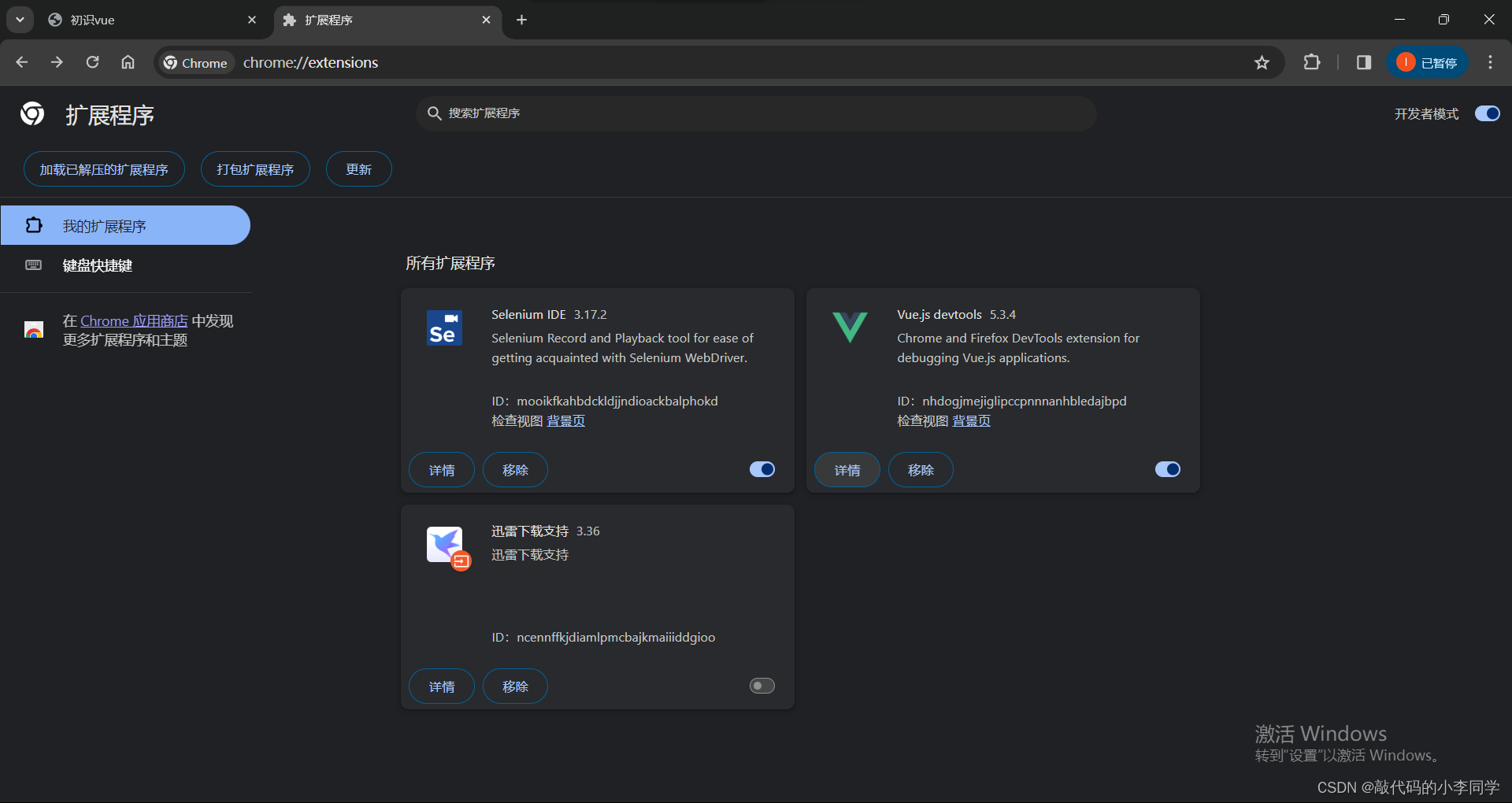Open Selenium IDE 背景页 link
1512x803 pixels.
(566, 421)
